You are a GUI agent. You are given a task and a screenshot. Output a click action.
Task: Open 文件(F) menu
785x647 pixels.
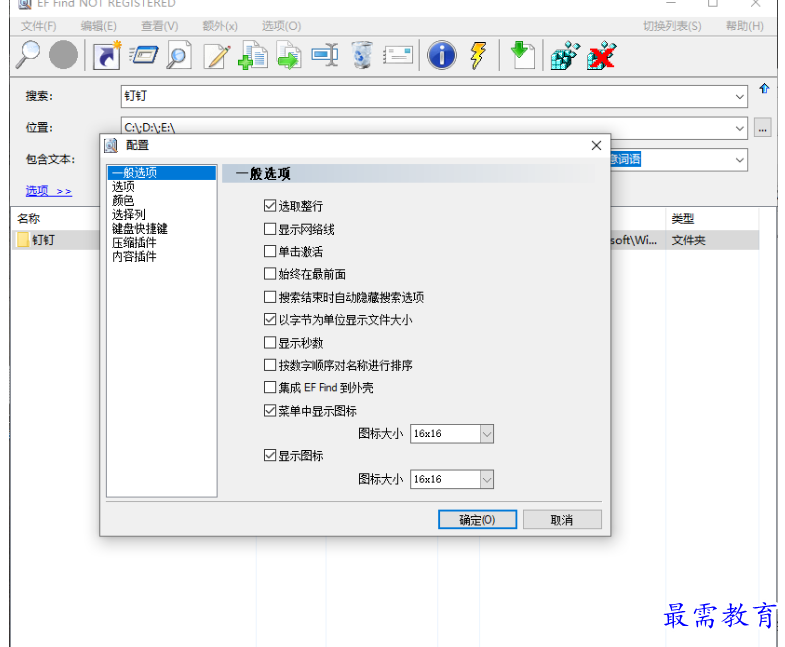coord(39,26)
